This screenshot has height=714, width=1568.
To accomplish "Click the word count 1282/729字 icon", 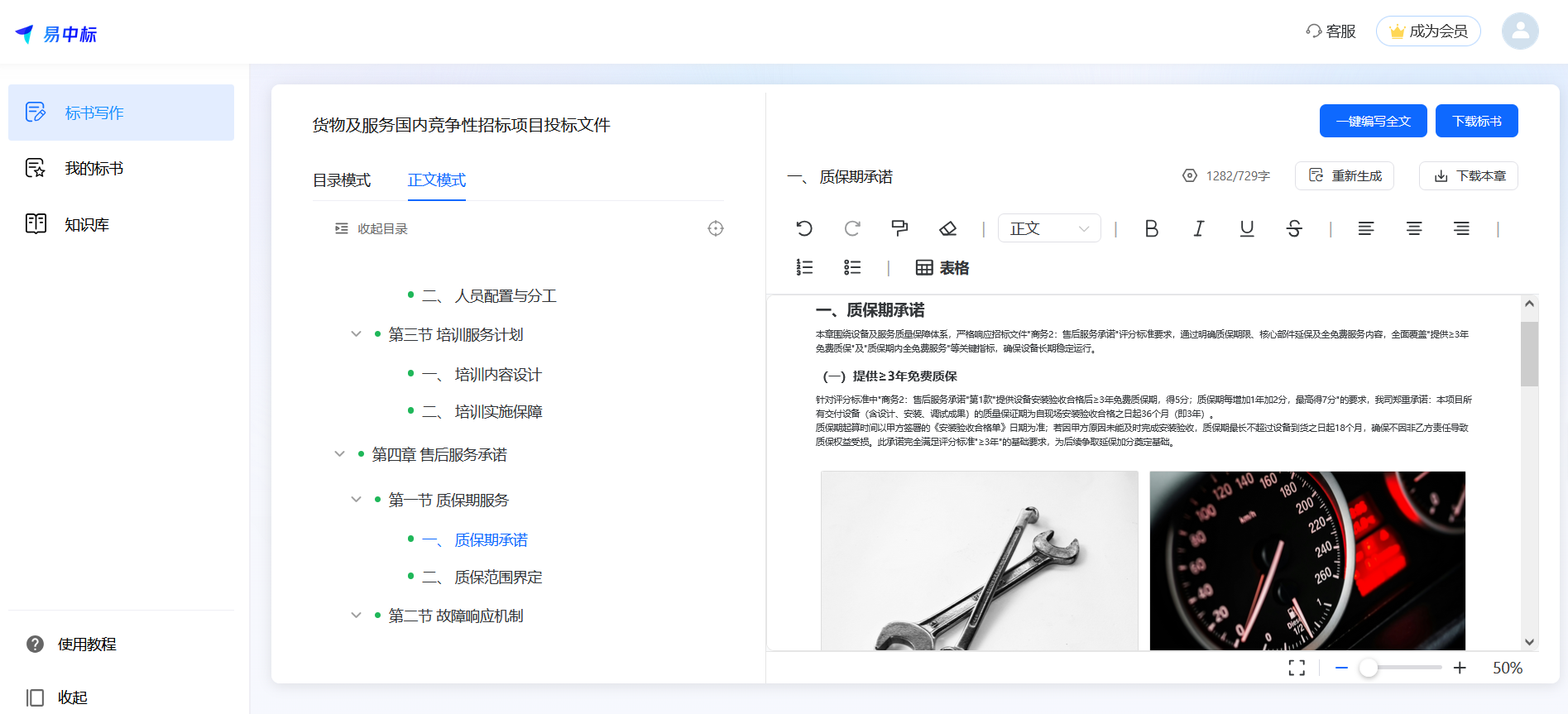I will click(x=1190, y=175).
